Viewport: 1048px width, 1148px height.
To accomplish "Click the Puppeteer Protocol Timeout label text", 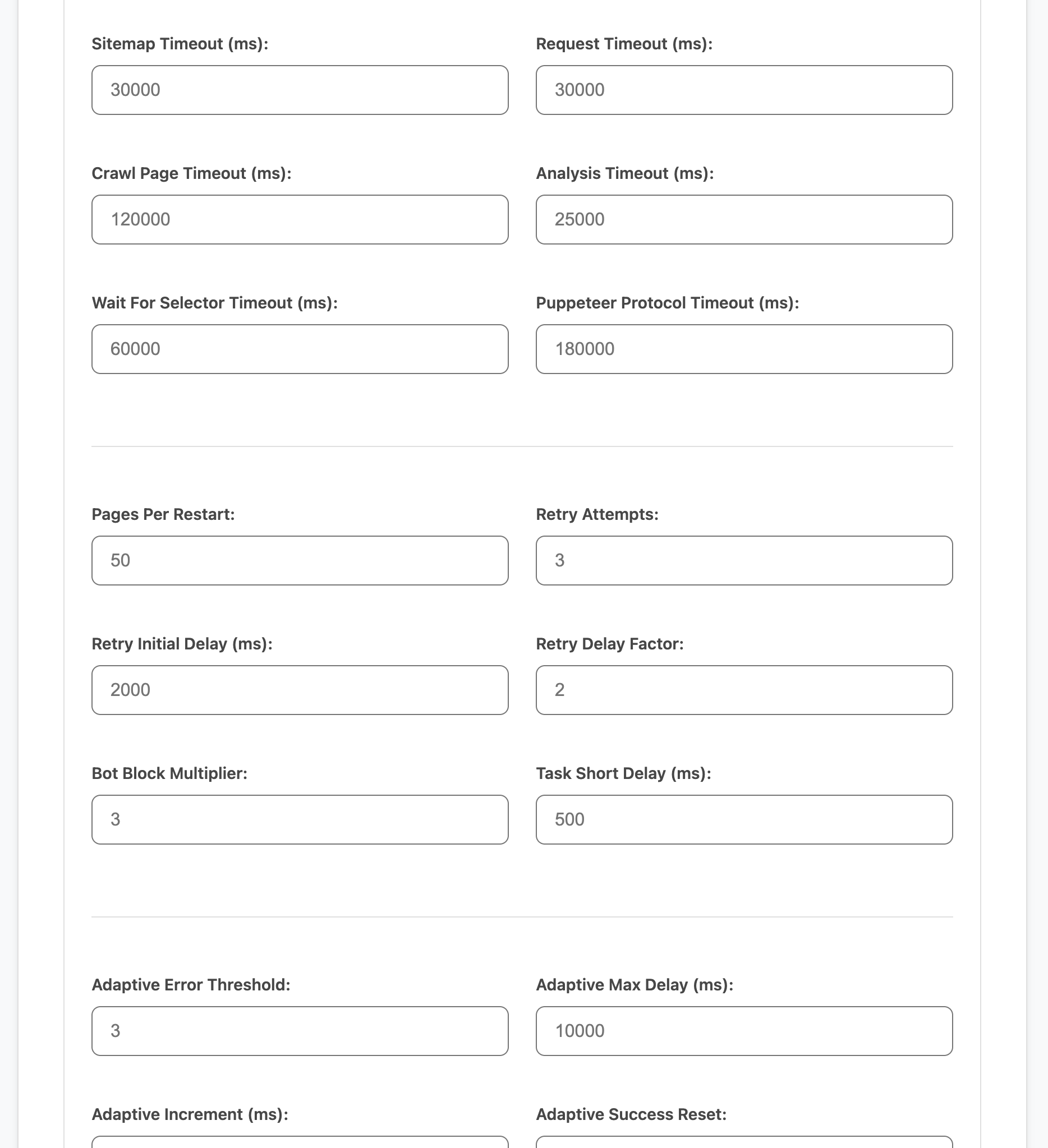I will (x=667, y=303).
